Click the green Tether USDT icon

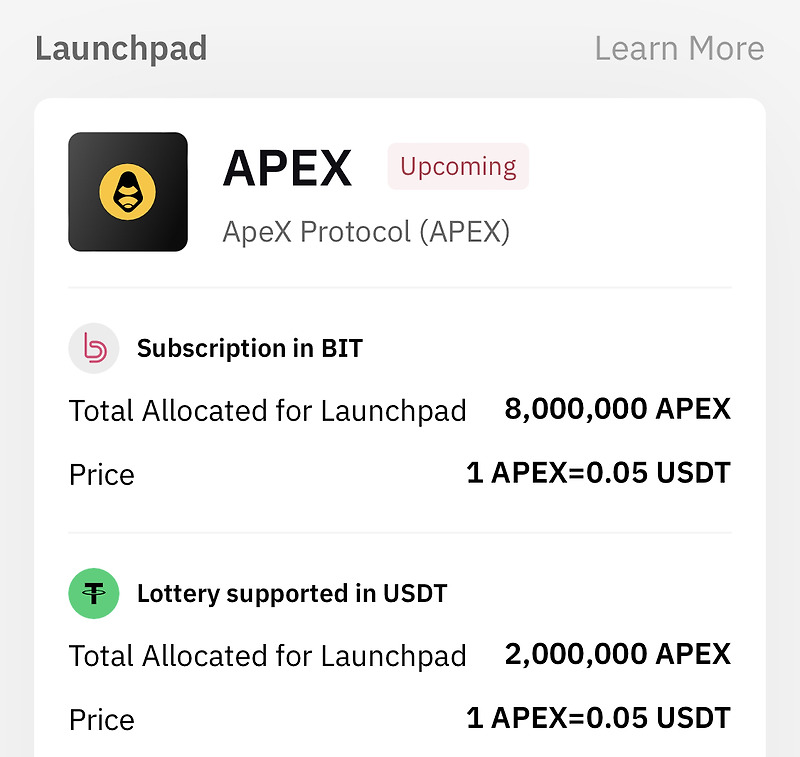coord(93,593)
